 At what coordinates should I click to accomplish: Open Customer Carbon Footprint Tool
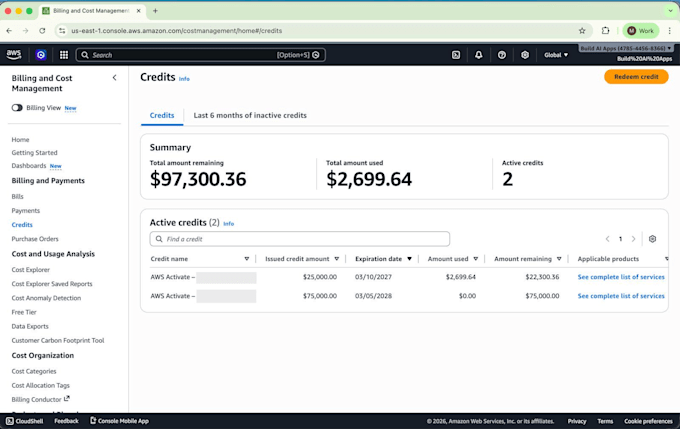coord(58,341)
